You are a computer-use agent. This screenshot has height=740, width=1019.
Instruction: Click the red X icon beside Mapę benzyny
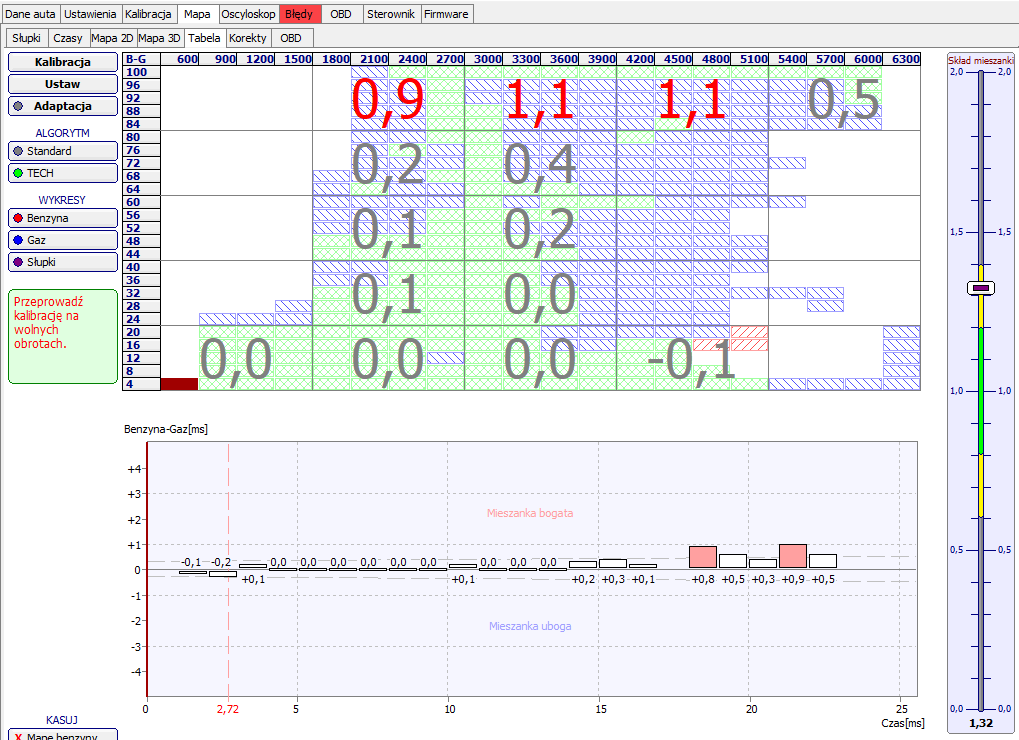(18, 736)
